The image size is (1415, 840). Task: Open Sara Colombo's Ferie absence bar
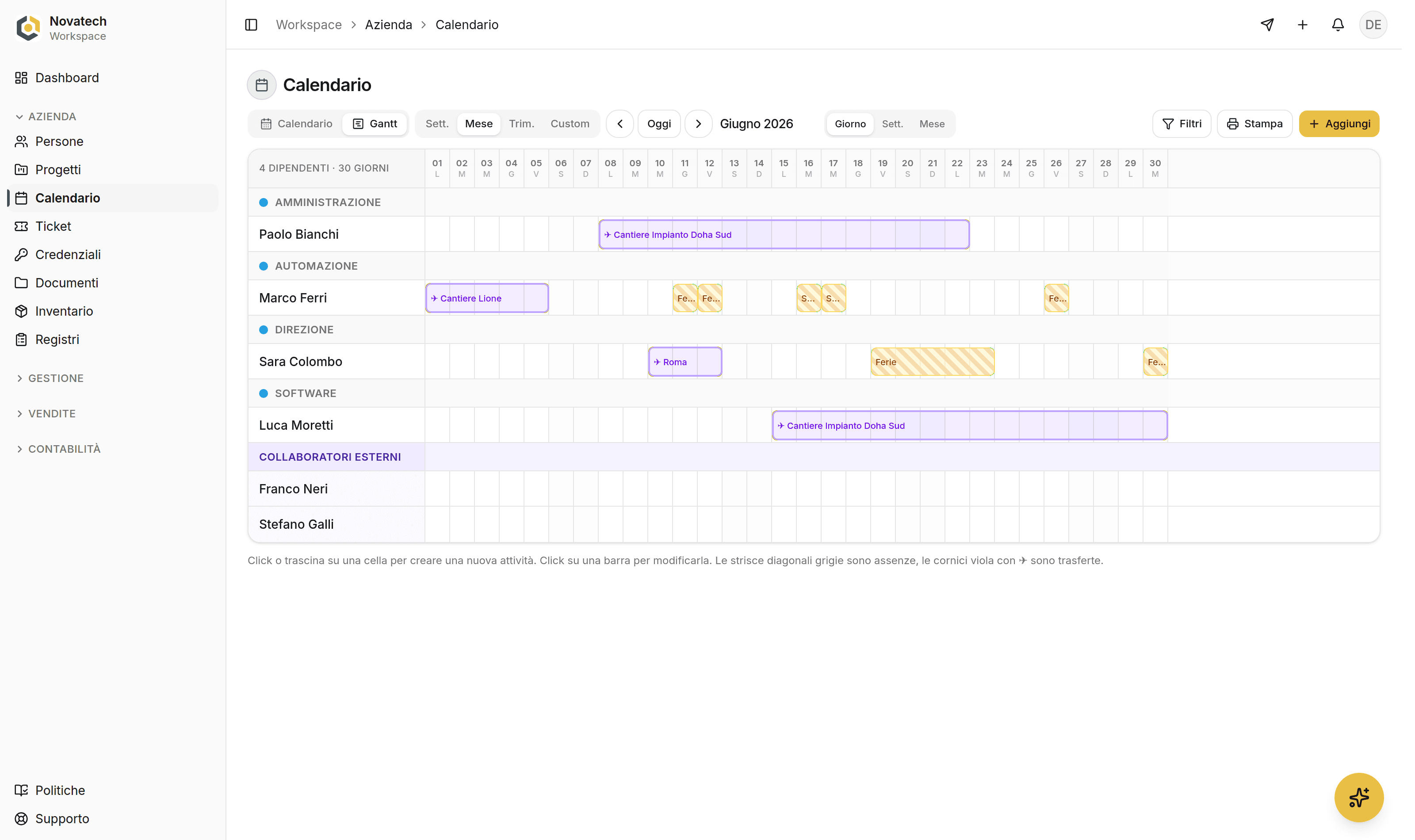(x=932, y=362)
